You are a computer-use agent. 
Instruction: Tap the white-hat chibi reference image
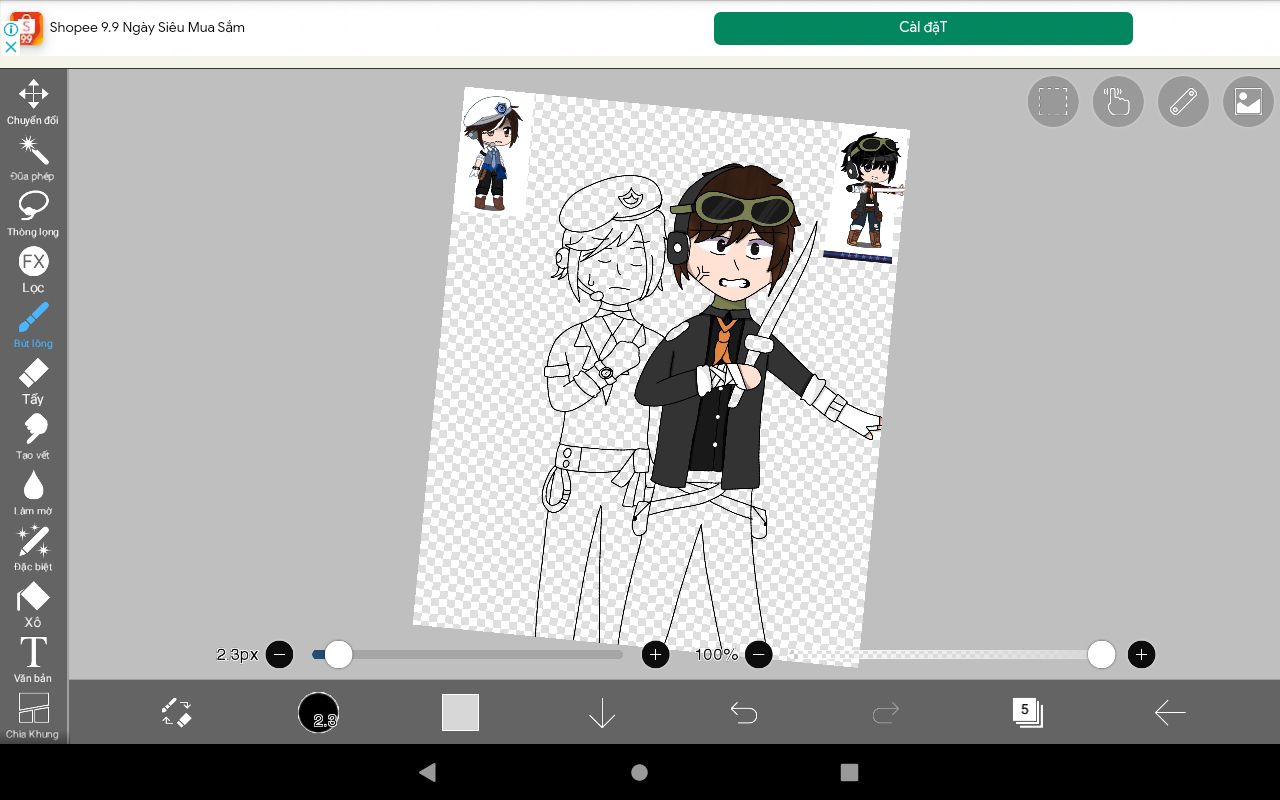click(495, 152)
